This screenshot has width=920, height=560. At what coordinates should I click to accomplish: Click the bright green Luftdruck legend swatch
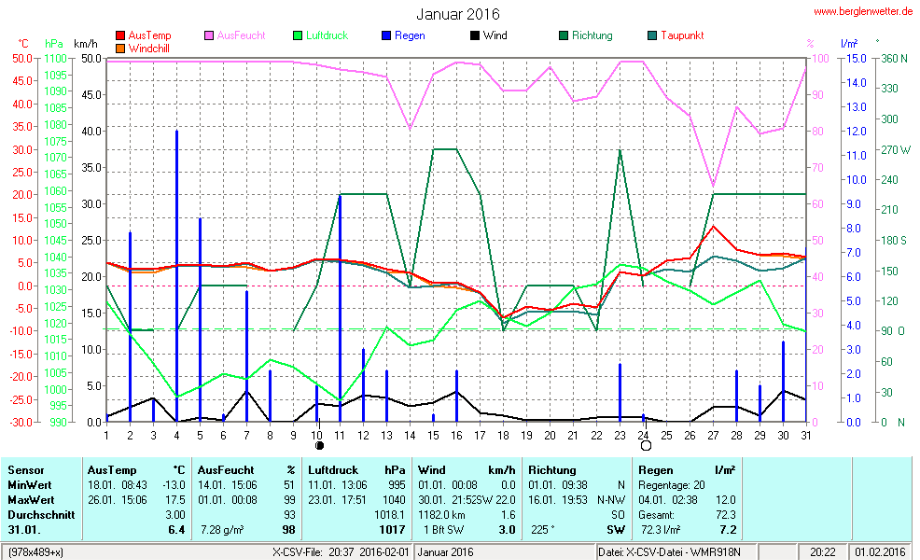click(297, 36)
